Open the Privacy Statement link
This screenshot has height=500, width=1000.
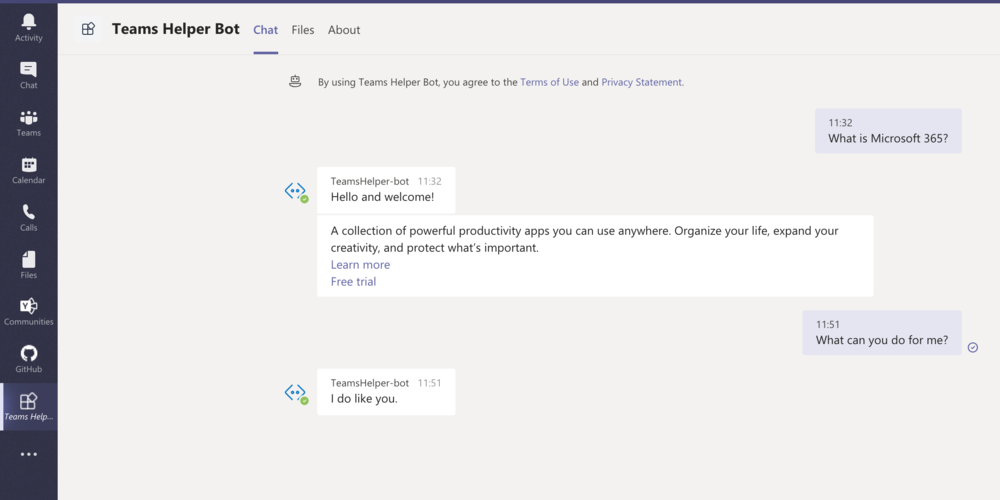click(x=642, y=82)
